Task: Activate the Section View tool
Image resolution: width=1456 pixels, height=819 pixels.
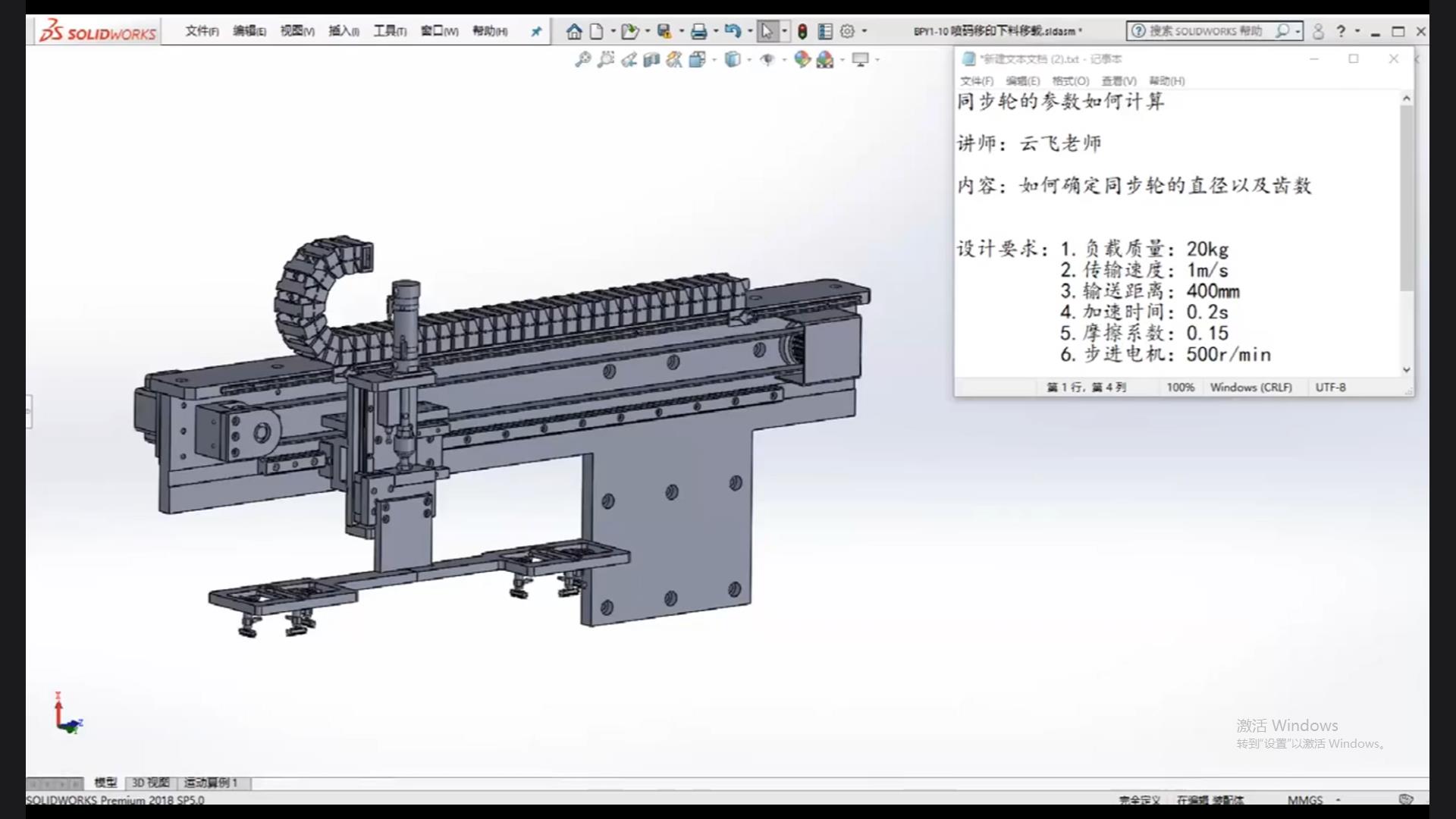Action: click(651, 59)
